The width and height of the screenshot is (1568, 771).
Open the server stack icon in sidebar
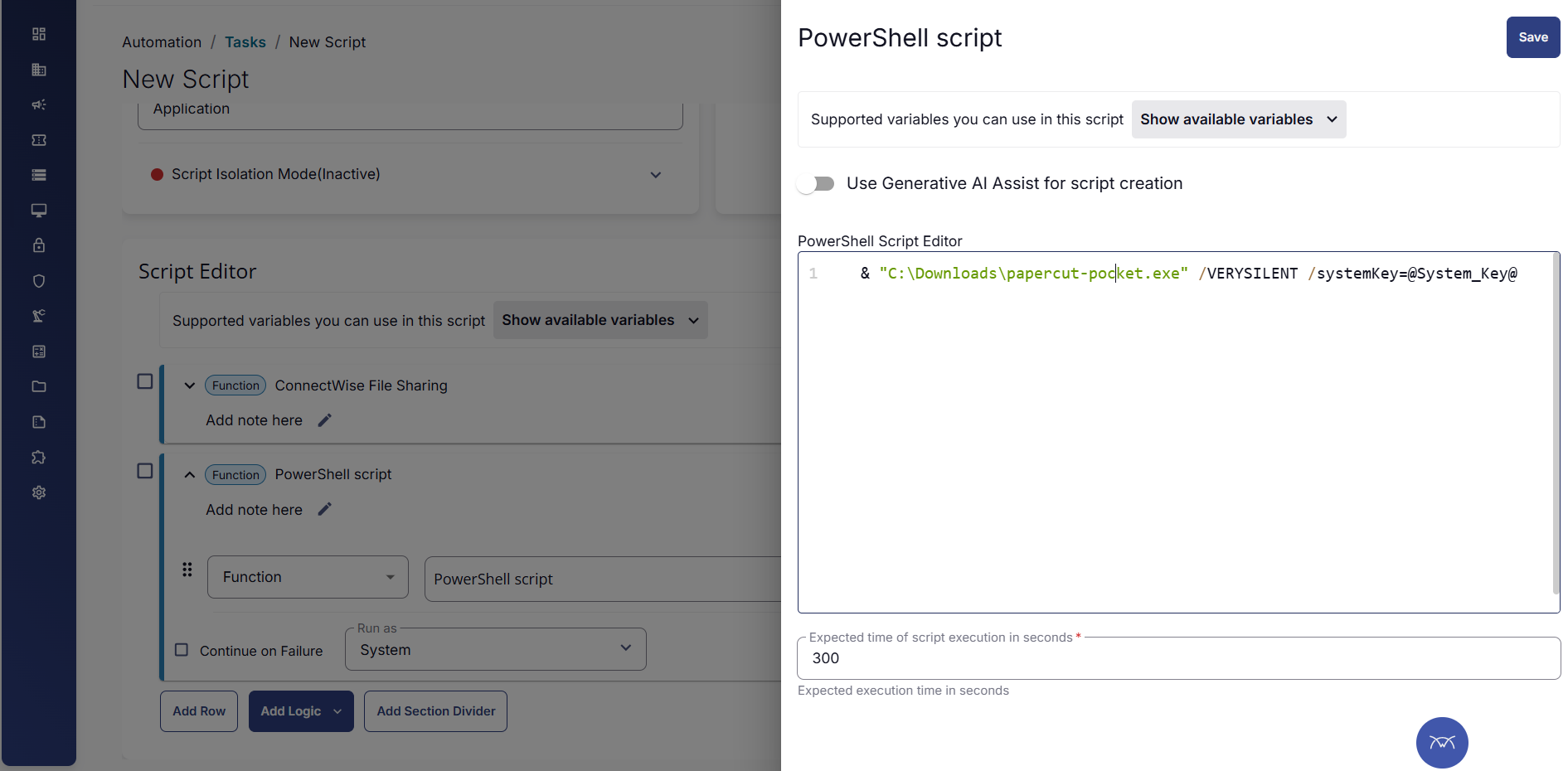[x=39, y=175]
